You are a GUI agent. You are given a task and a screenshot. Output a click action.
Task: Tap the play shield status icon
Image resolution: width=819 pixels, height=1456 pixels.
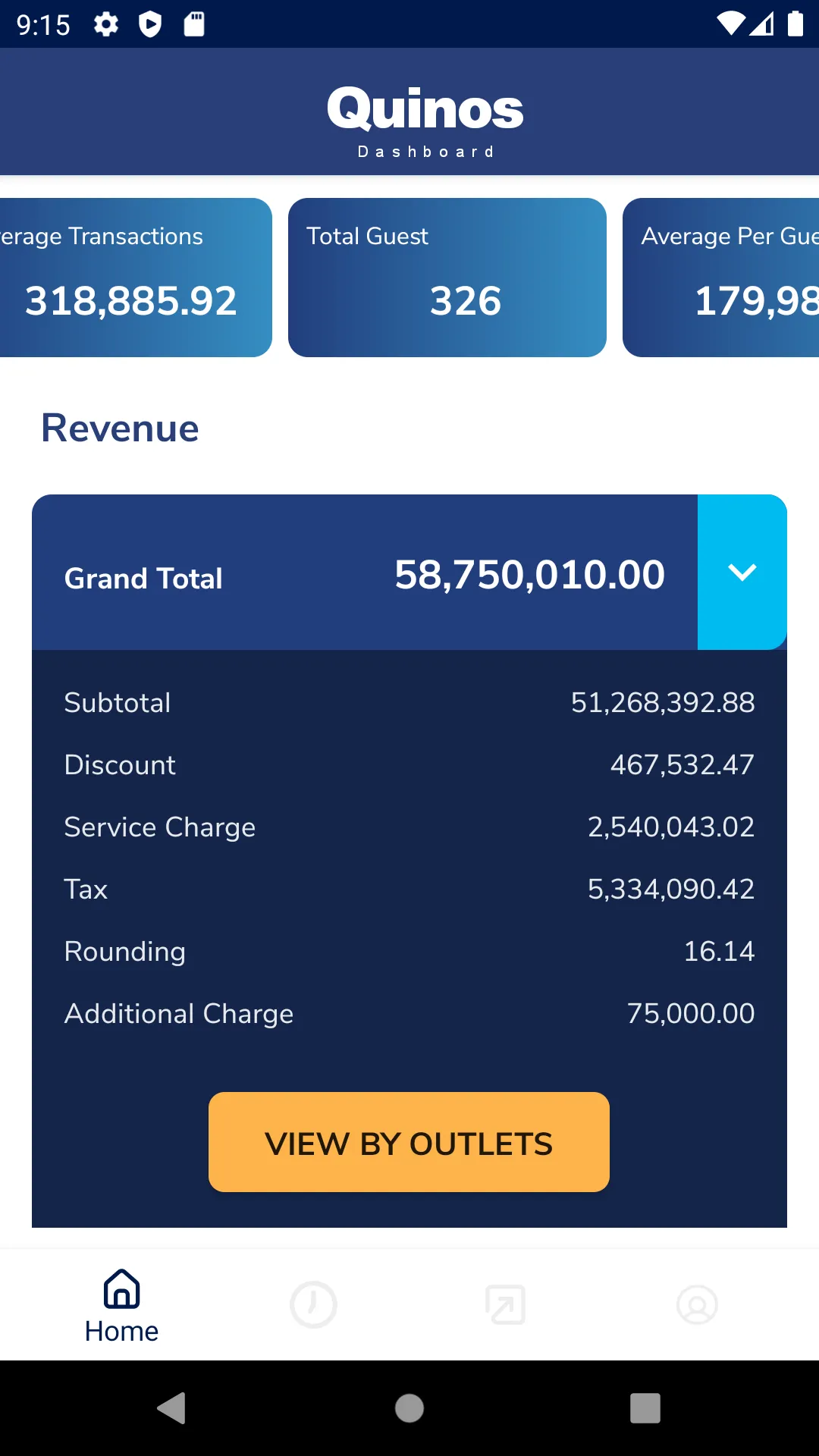pos(150,24)
